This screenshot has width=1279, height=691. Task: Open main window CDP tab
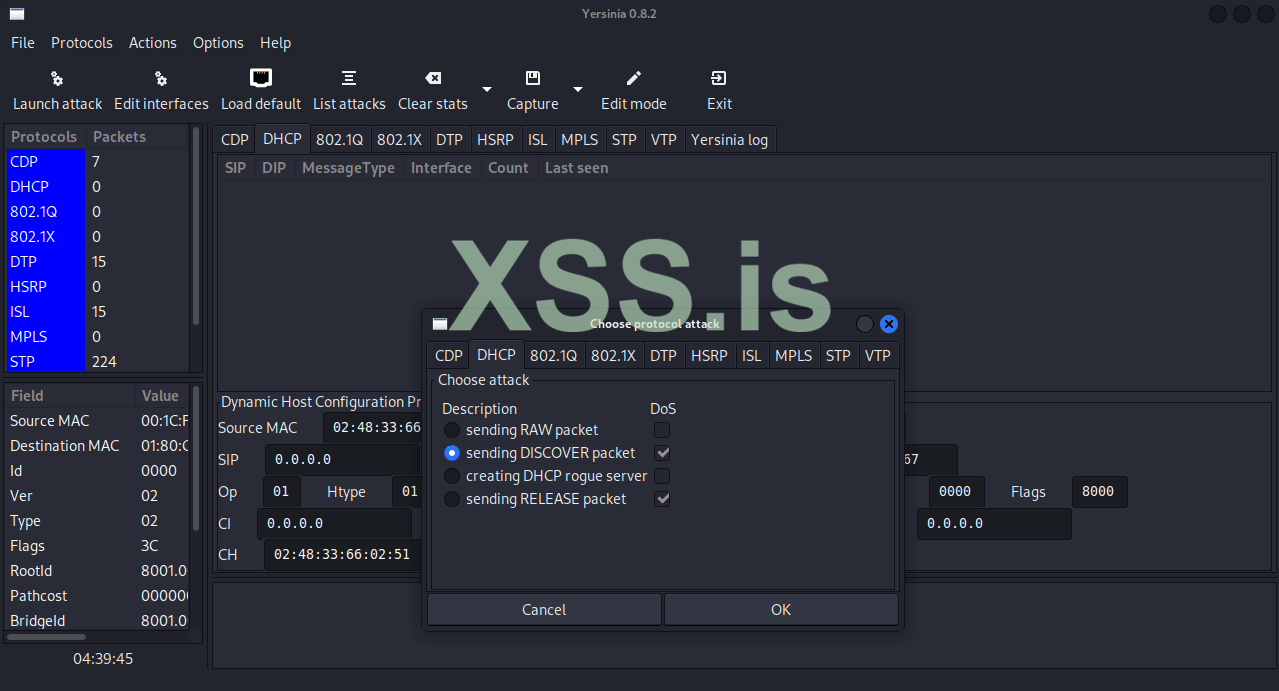pyautogui.click(x=235, y=139)
